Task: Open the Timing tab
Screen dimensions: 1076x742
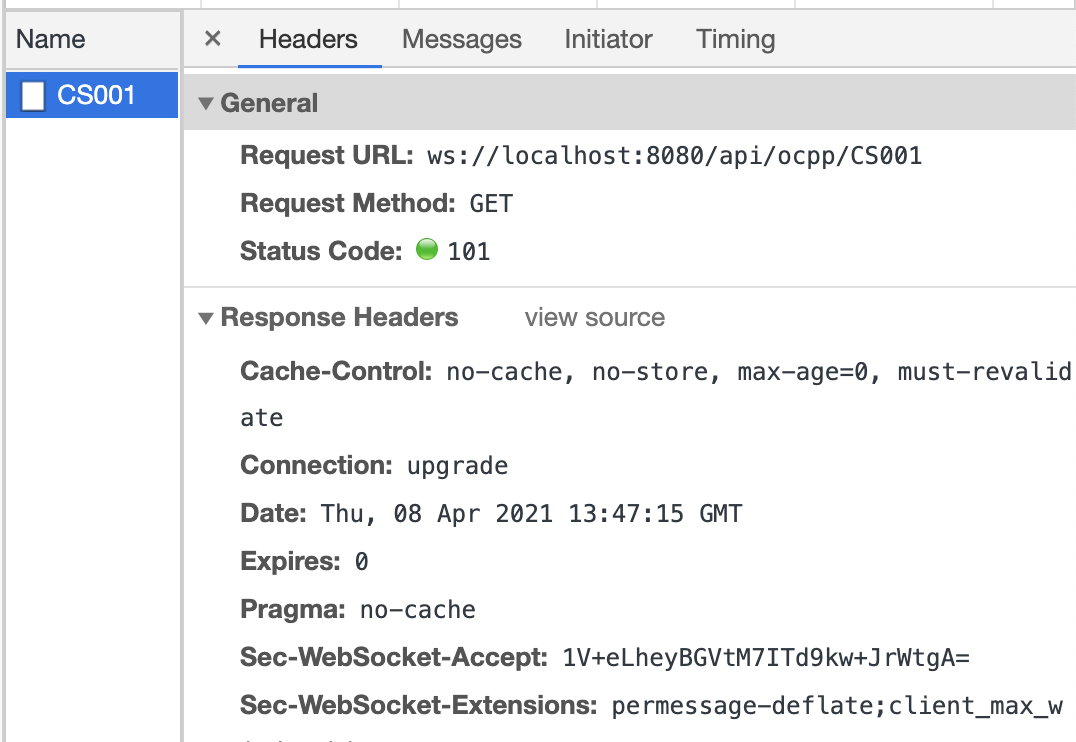Action: coord(735,39)
